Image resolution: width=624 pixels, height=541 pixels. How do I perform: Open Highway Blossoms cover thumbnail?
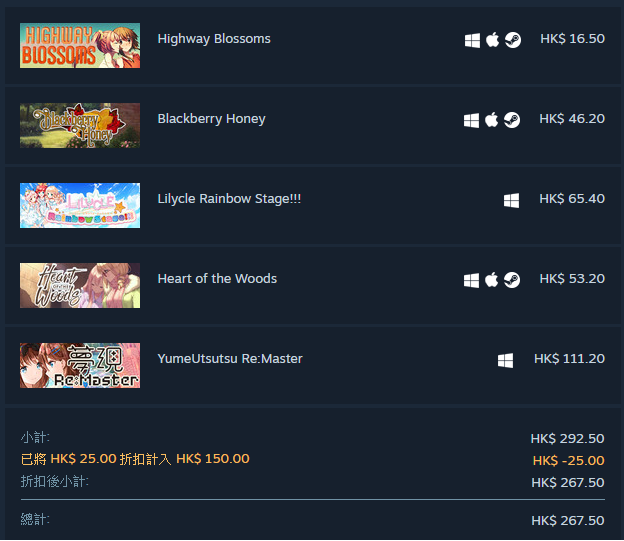[80, 45]
